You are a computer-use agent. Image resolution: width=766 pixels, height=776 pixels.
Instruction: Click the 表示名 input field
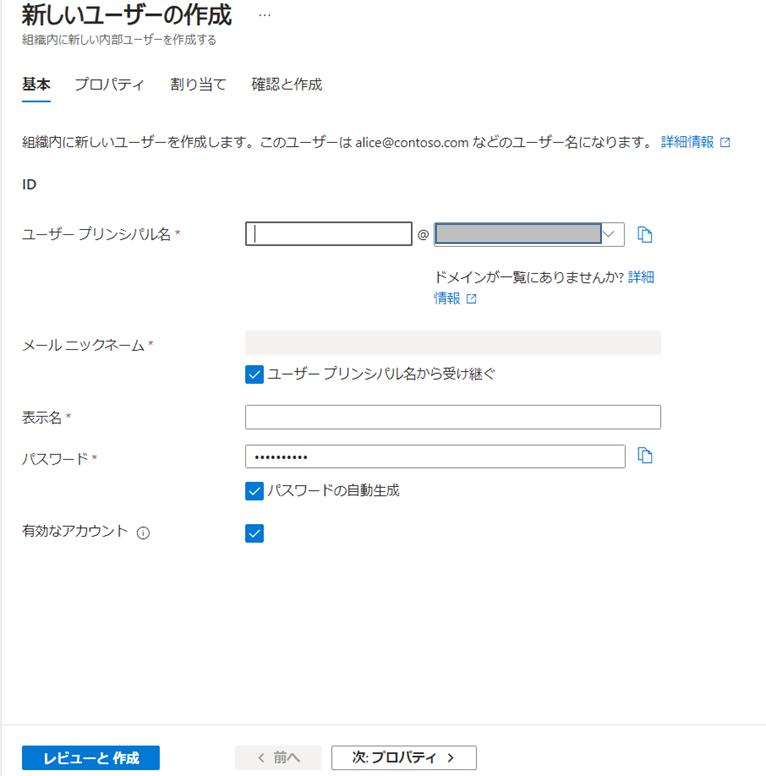tap(453, 417)
